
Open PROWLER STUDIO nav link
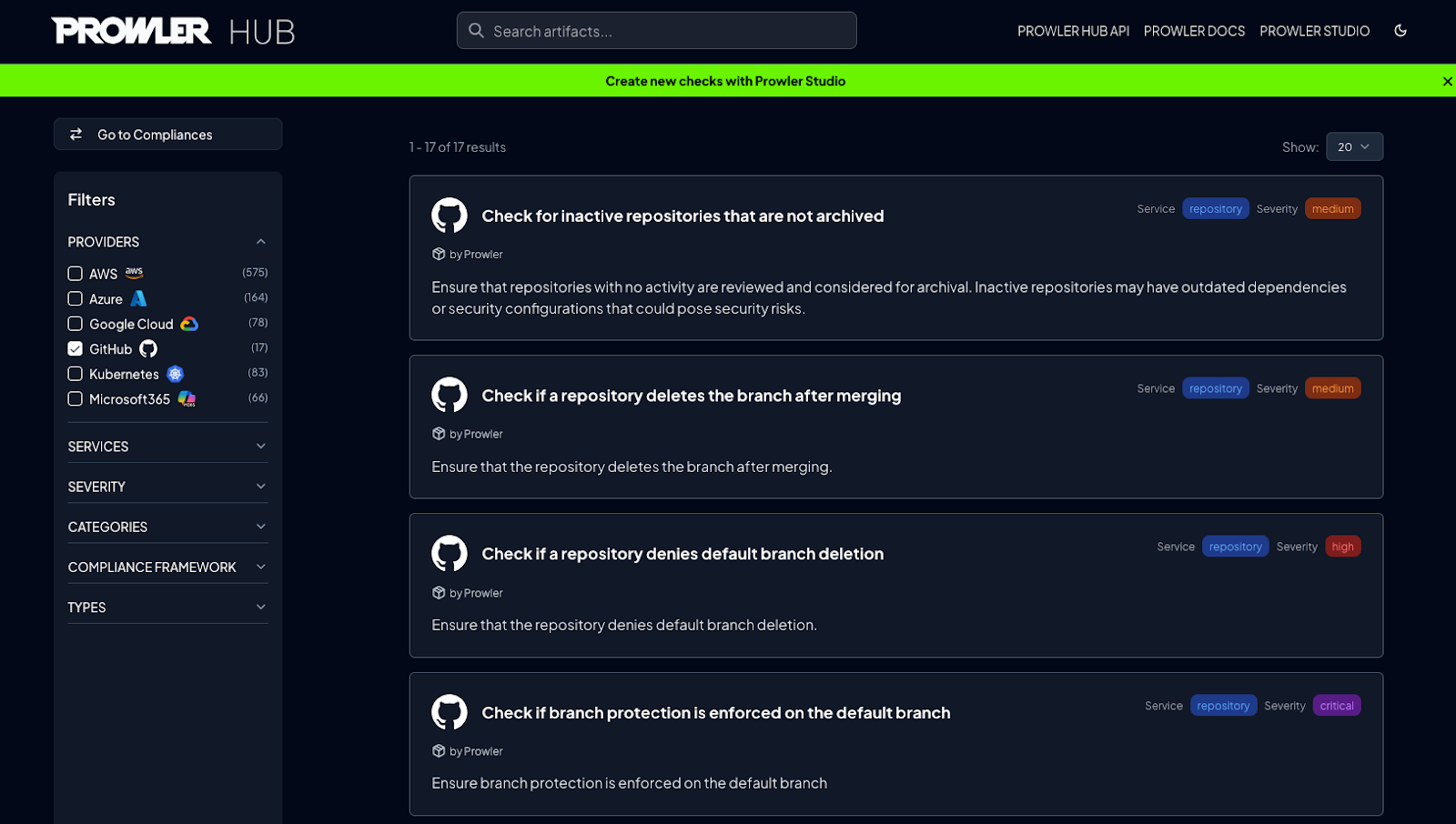(1314, 31)
